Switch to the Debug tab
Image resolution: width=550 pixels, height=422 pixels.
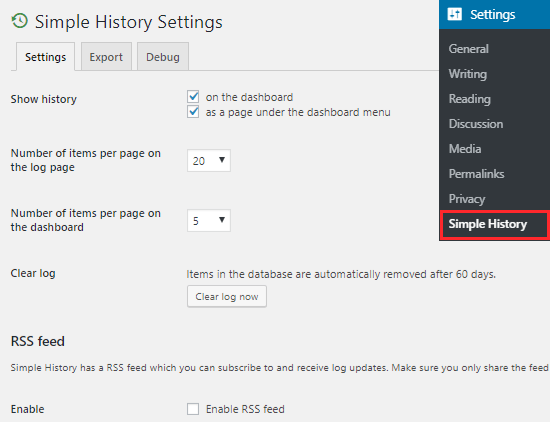[163, 57]
